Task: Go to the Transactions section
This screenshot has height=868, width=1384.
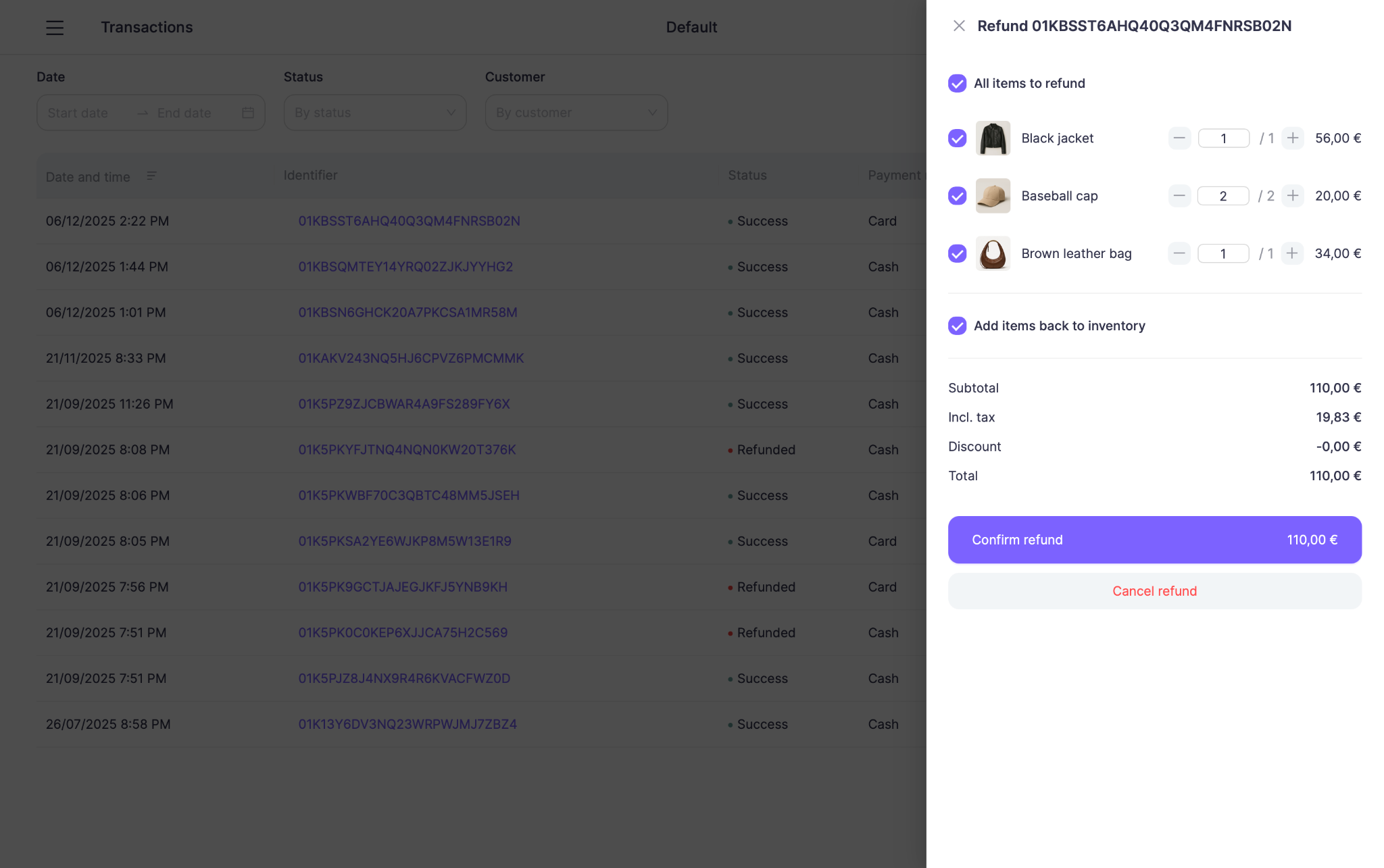Action: [147, 27]
